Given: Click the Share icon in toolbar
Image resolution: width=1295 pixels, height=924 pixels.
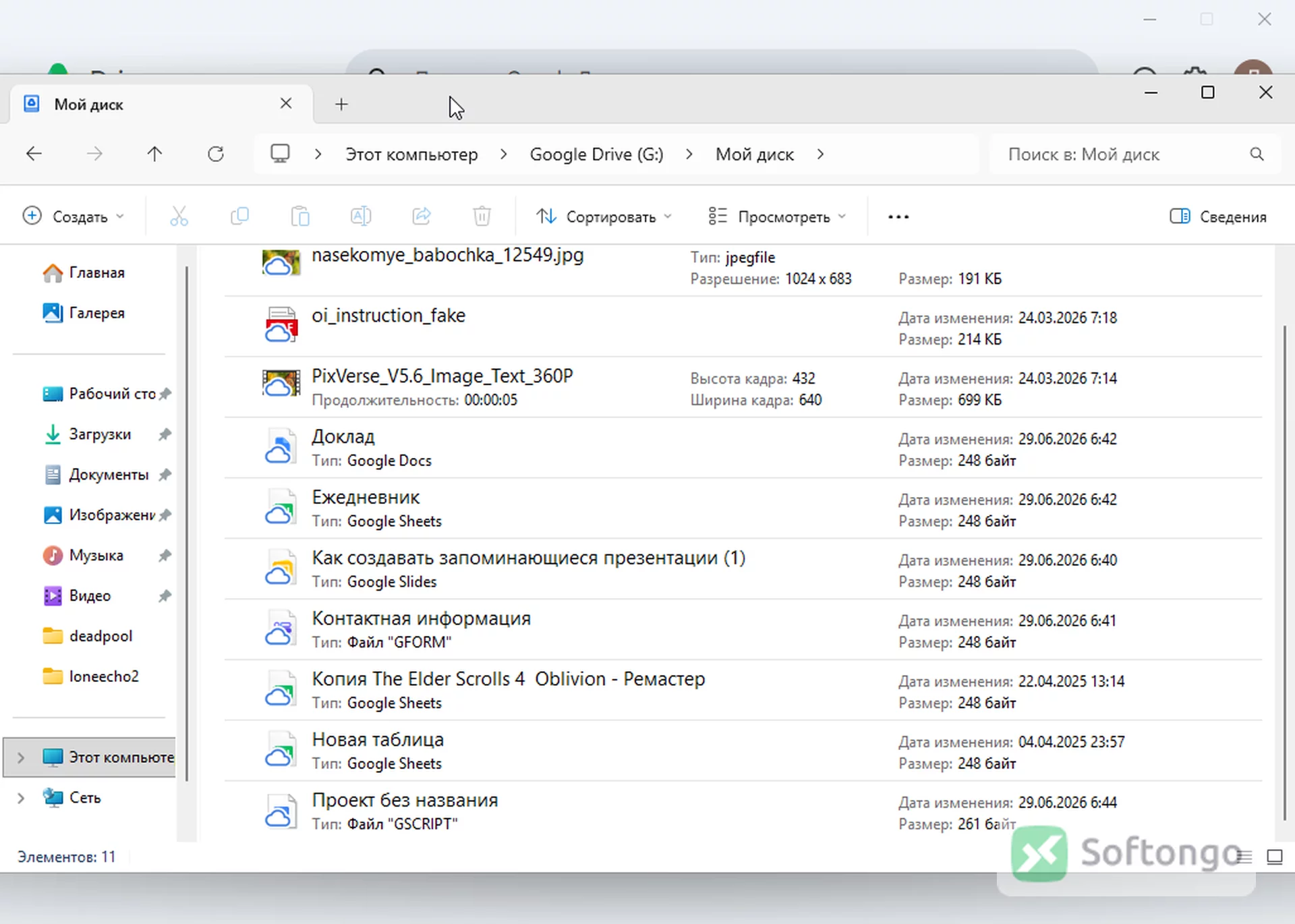Looking at the screenshot, I should (x=422, y=216).
